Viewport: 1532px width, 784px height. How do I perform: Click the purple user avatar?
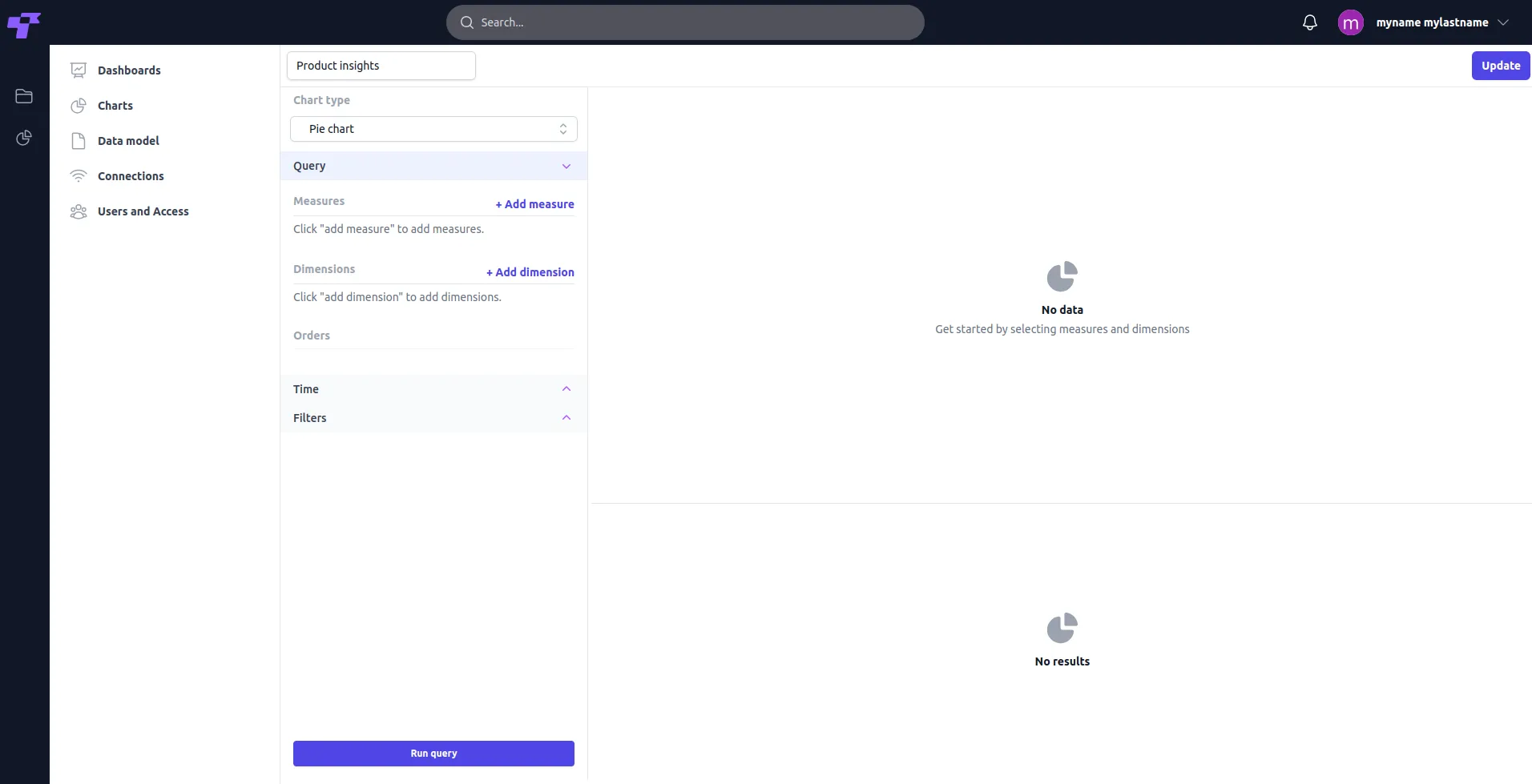(x=1351, y=22)
